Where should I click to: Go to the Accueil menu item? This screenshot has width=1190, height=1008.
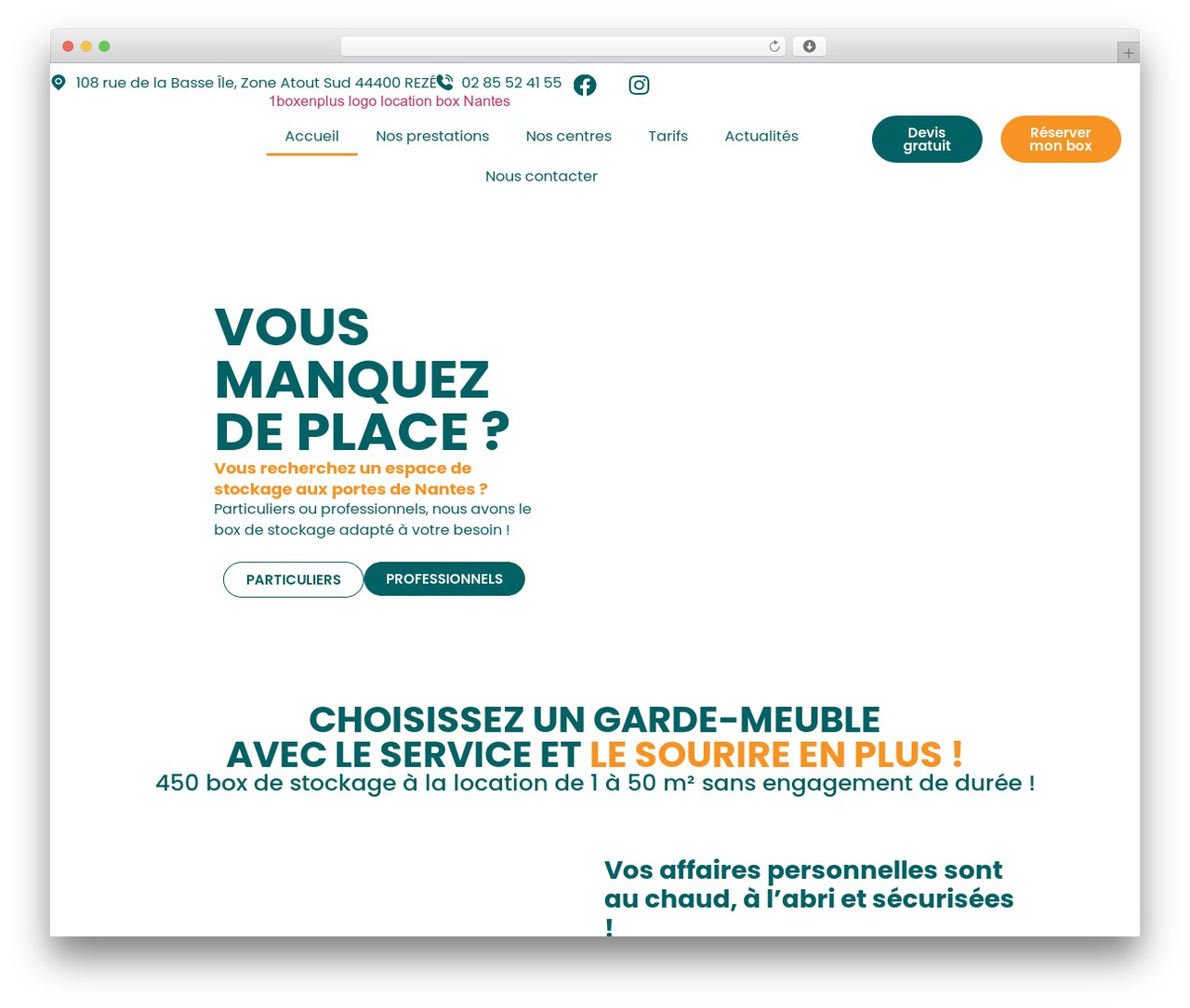[x=311, y=136]
